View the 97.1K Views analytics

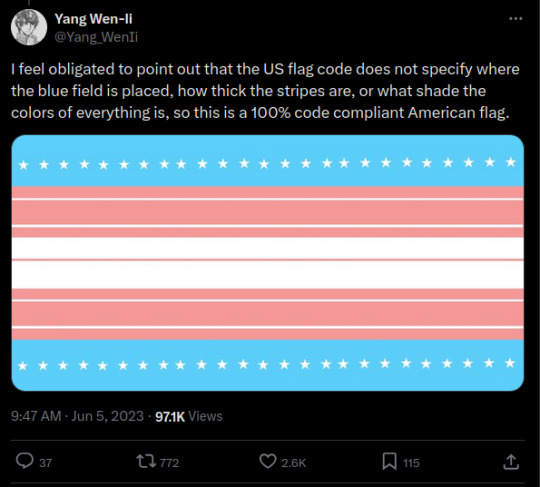click(189, 416)
